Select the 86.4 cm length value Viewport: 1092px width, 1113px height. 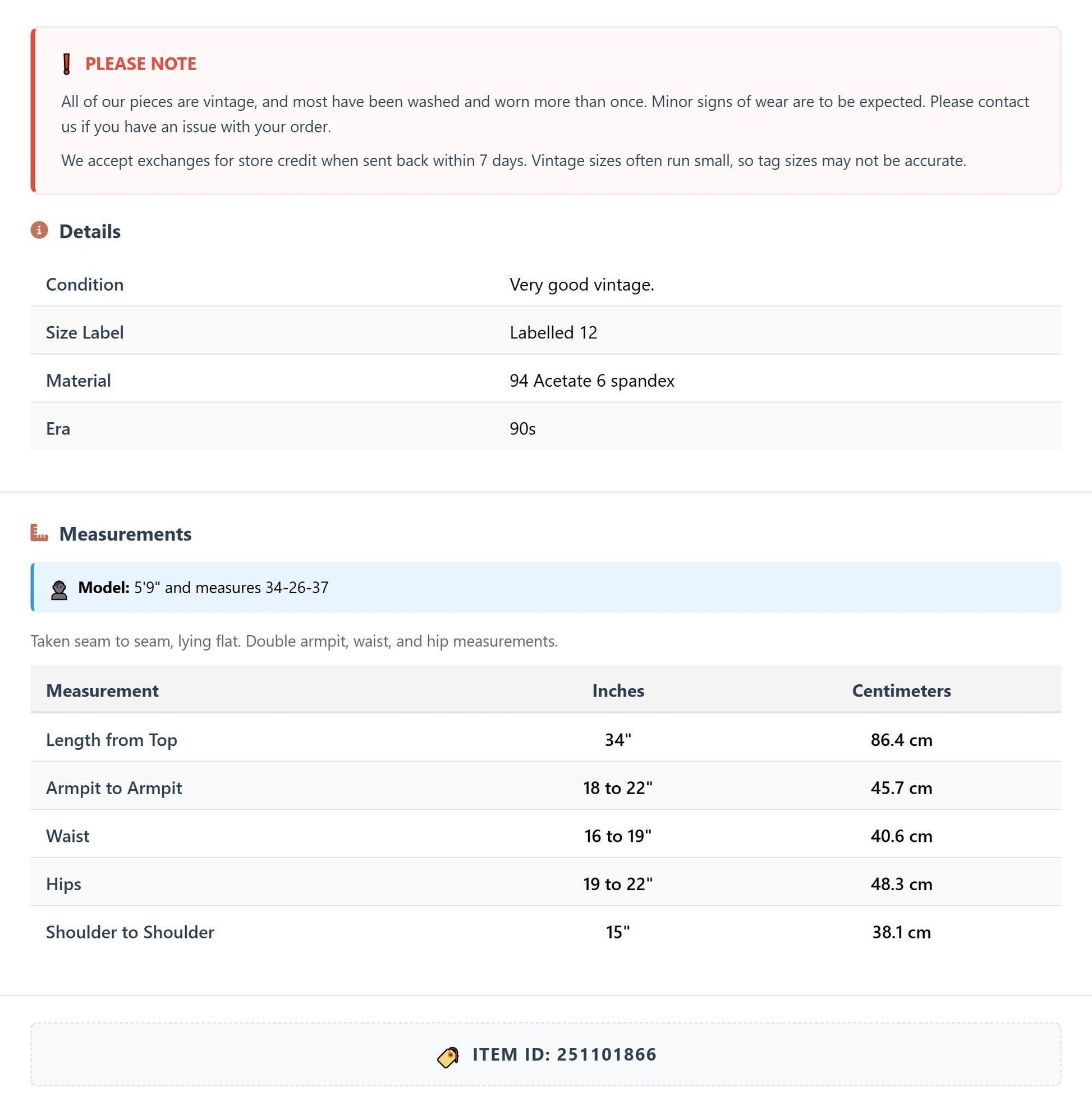[902, 740]
